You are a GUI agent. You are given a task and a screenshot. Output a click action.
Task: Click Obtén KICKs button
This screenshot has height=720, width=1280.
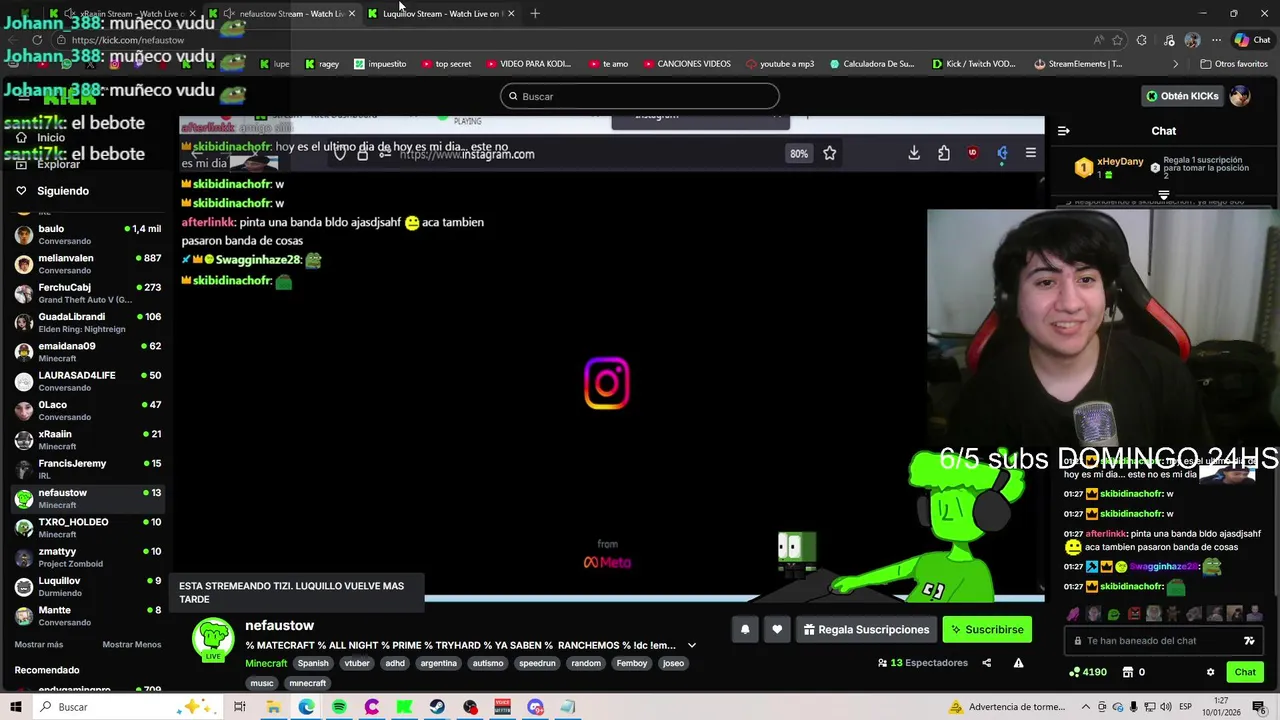pos(1182,96)
